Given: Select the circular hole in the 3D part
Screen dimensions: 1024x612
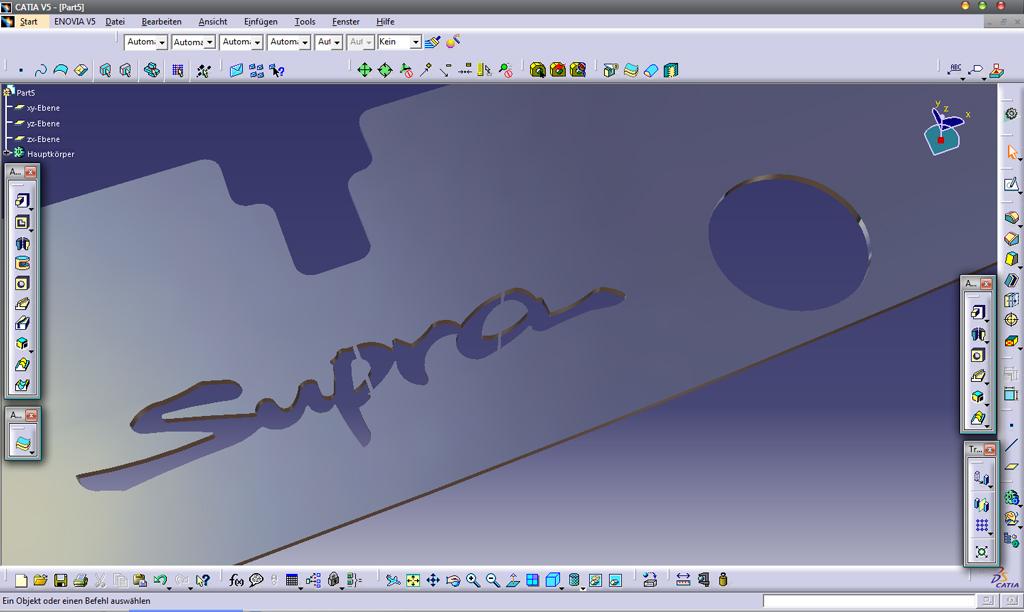Looking at the screenshot, I should coord(790,242).
